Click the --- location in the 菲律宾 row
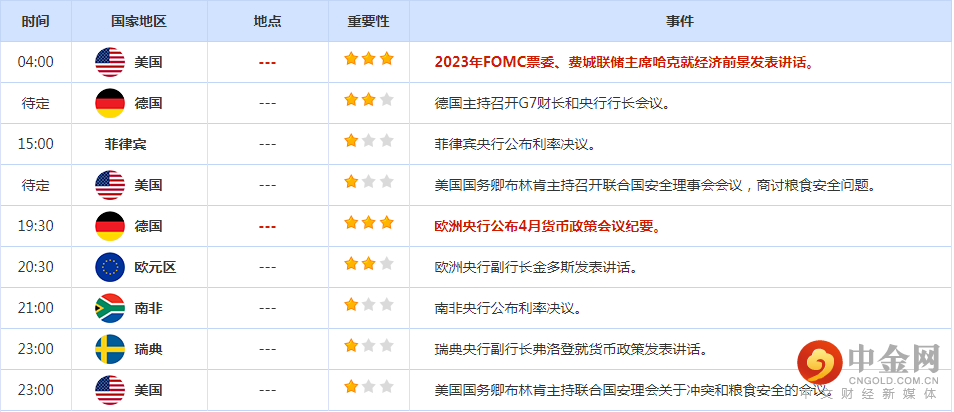This screenshot has width=954, height=412. 268,144
